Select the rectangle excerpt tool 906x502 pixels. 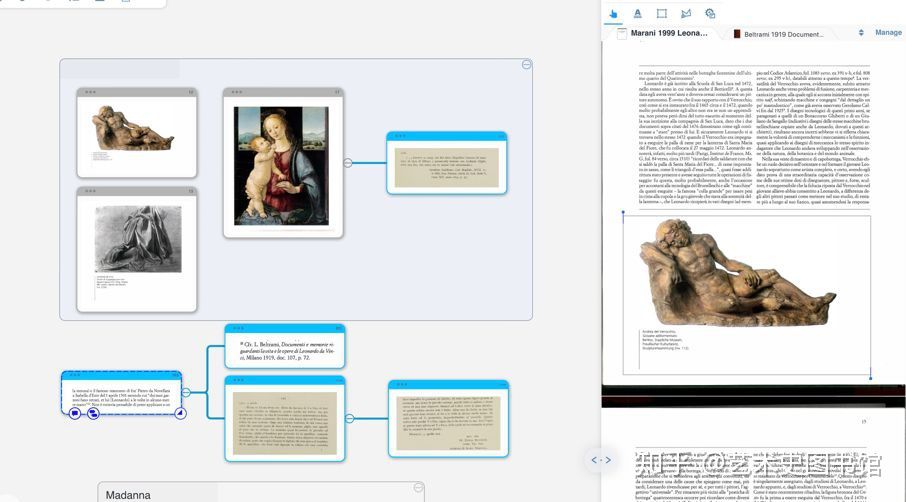(x=662, y=14)
